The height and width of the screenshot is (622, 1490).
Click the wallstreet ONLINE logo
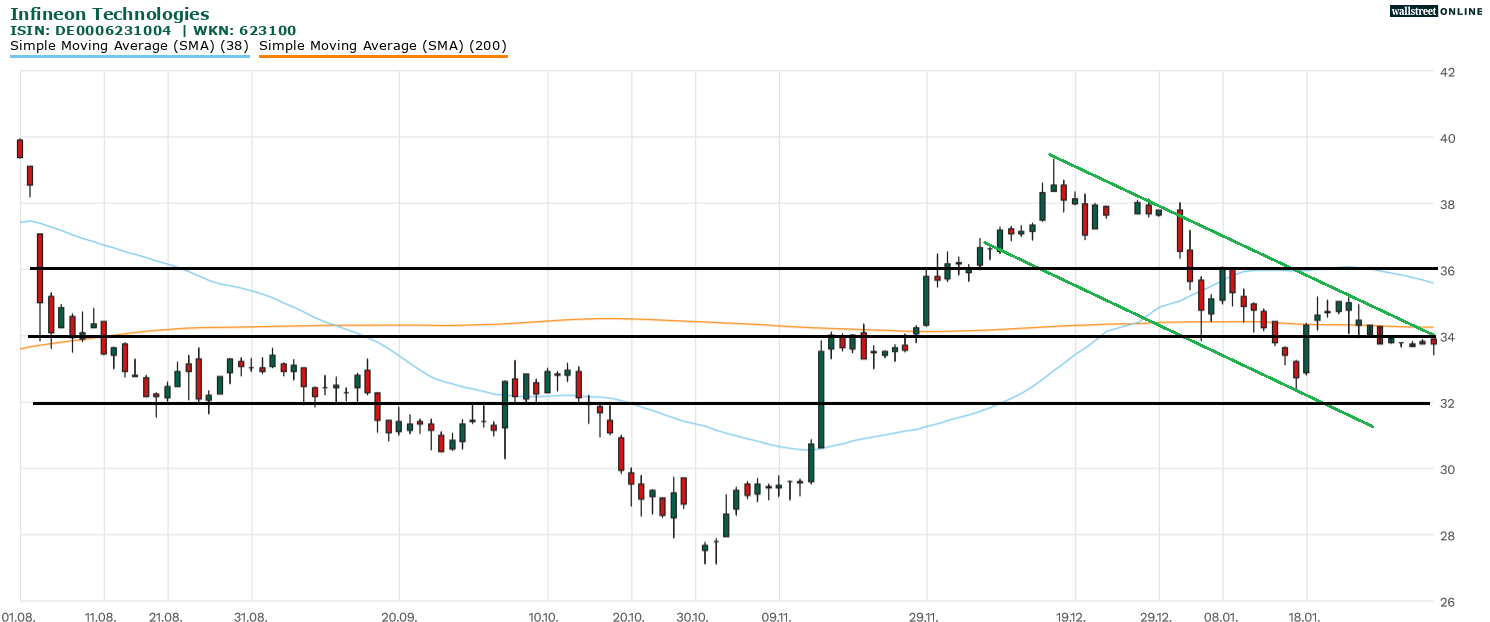(1436, 11)
